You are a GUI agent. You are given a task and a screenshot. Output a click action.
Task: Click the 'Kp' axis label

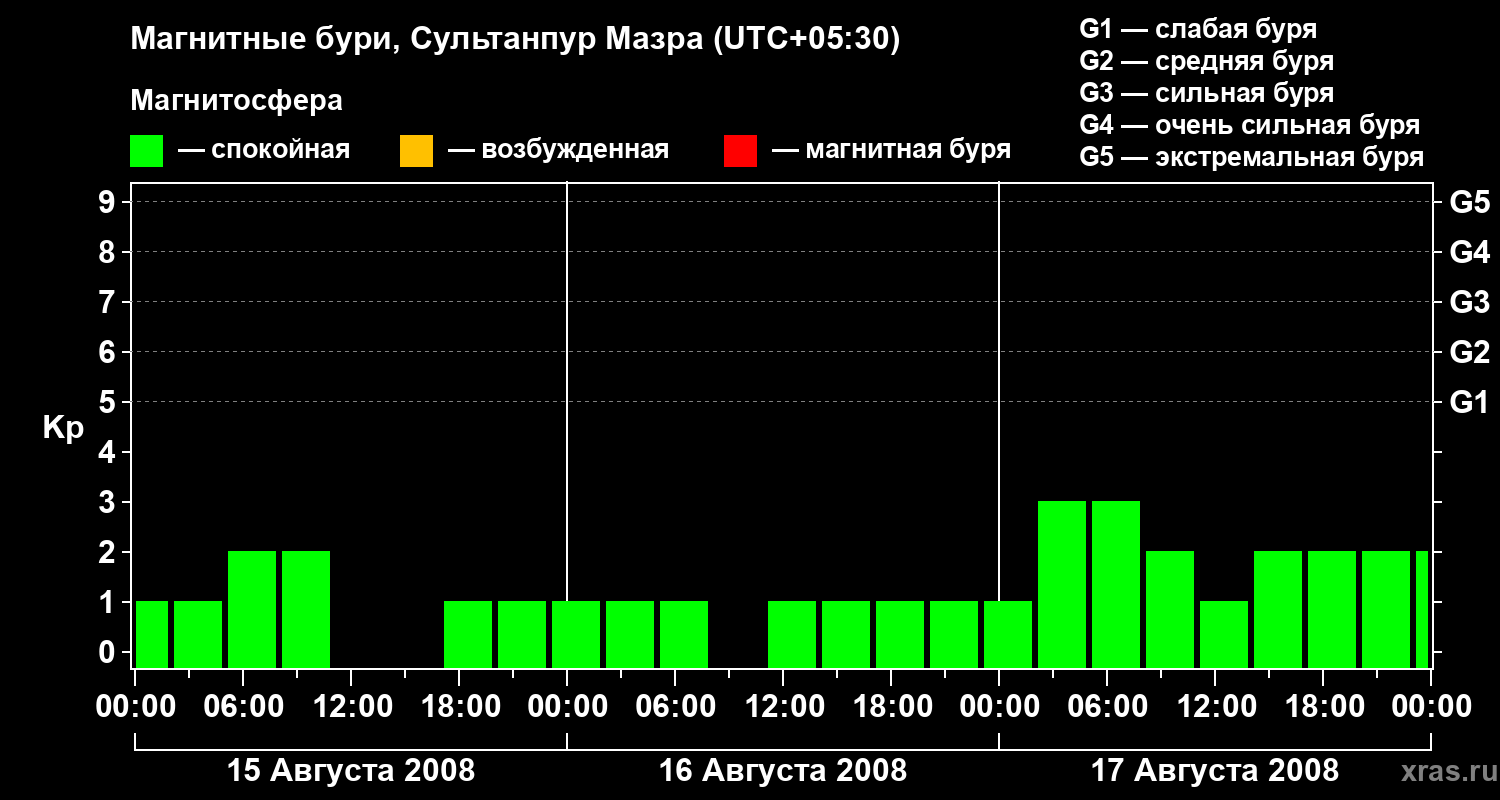(x=63, y=428)
